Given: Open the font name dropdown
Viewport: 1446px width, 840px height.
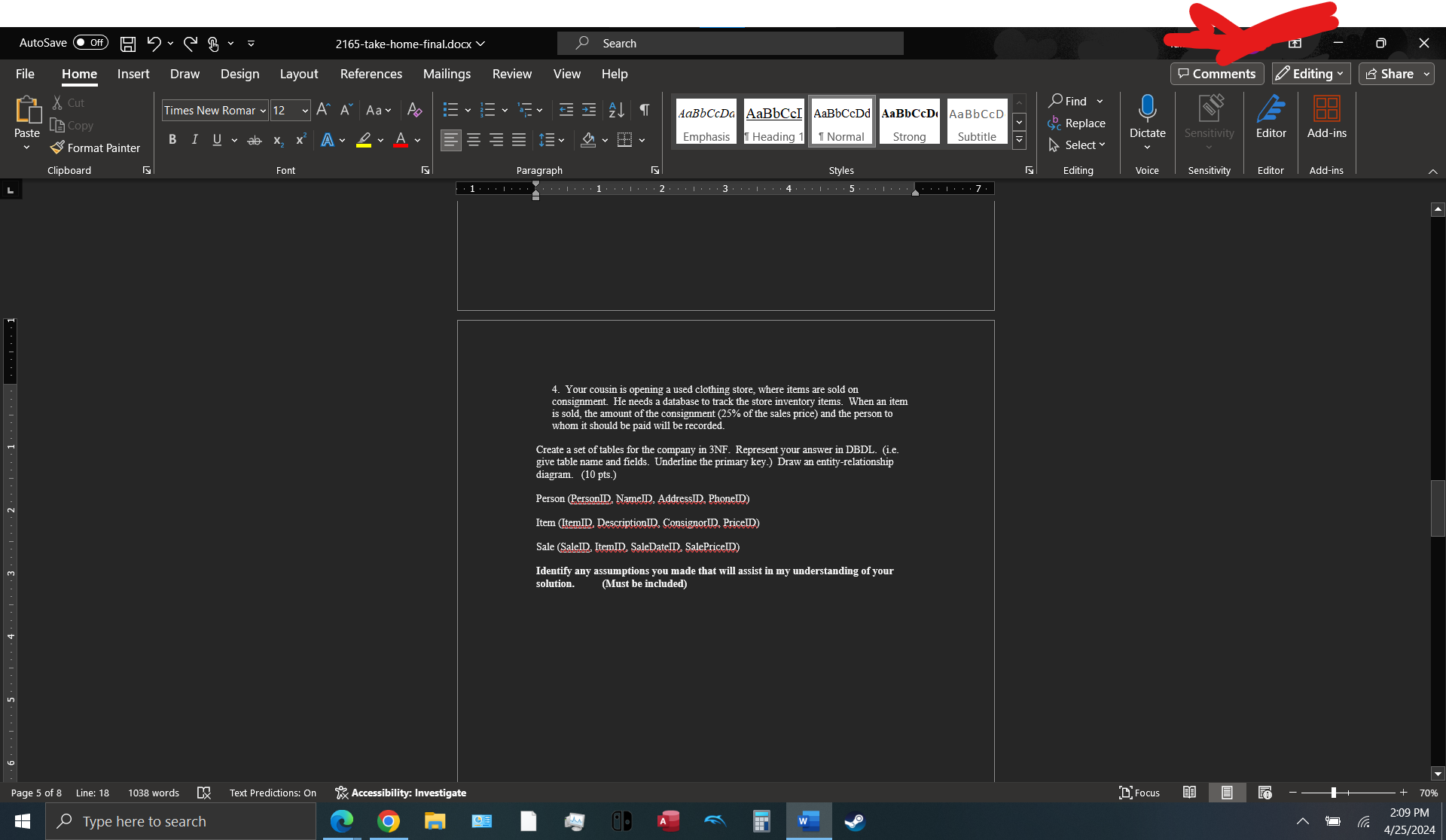Looking at the screenshot, I should point(263,111).
